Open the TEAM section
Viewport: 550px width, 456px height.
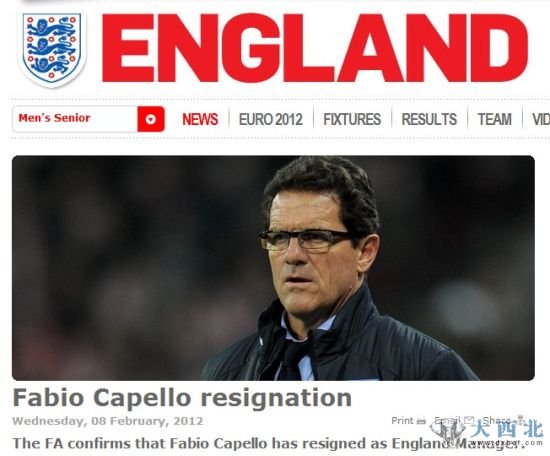(495, 119)
